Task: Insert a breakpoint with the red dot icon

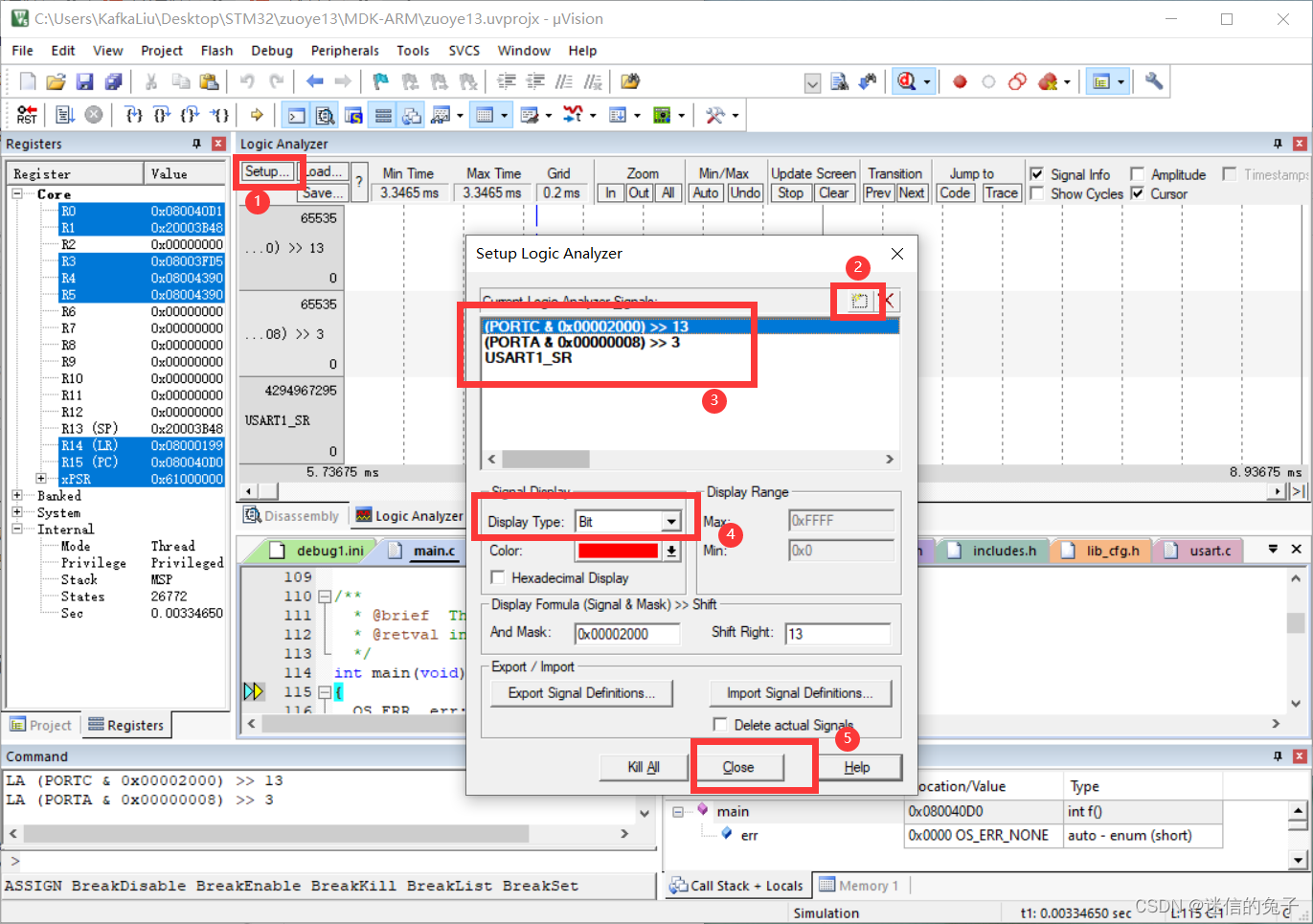Action: point(960,82)
